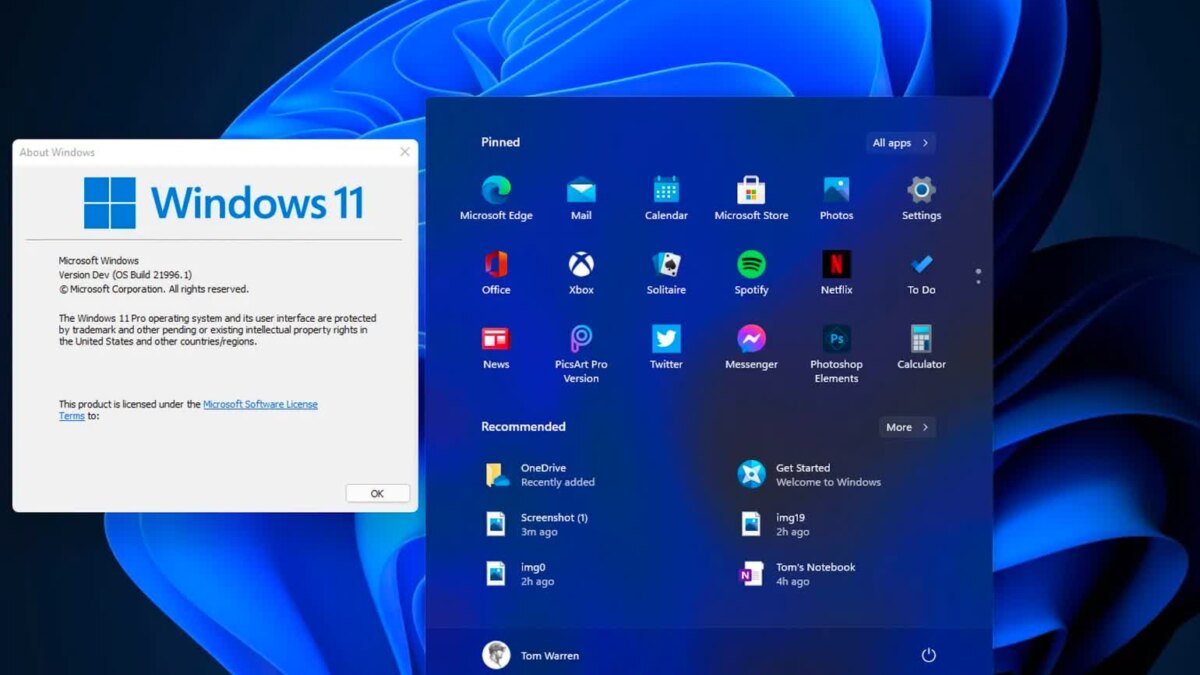Launch Spotify from the Start menu
The height and width of the screenshot is (675, 1200).
(751, 265)
